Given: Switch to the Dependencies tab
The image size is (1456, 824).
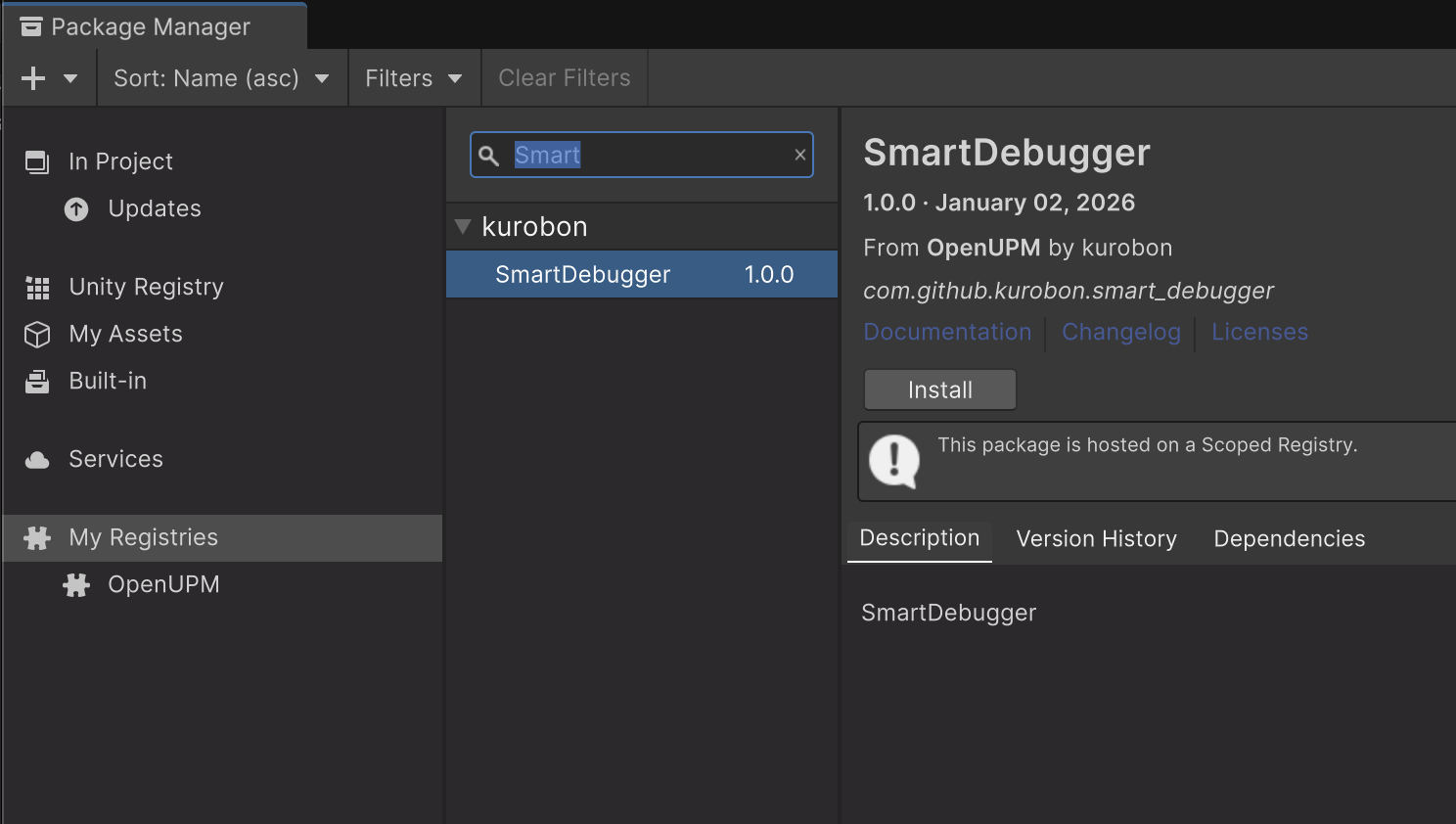Looking at the screenshot, I should pos(1290,539).
